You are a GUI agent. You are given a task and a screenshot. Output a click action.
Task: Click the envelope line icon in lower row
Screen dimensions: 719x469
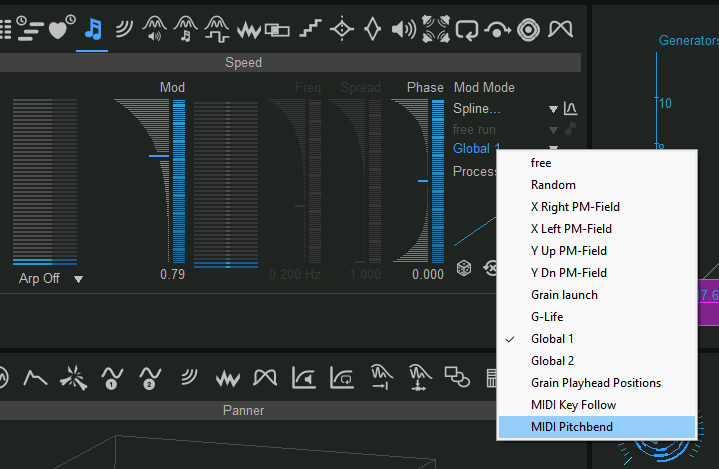coord(35,378)
